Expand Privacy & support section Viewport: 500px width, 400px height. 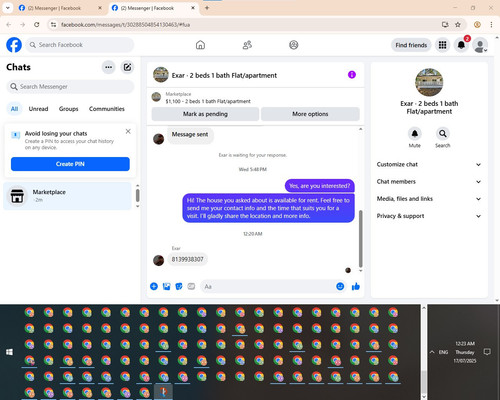pyautogui.click(x=429, y=216)
